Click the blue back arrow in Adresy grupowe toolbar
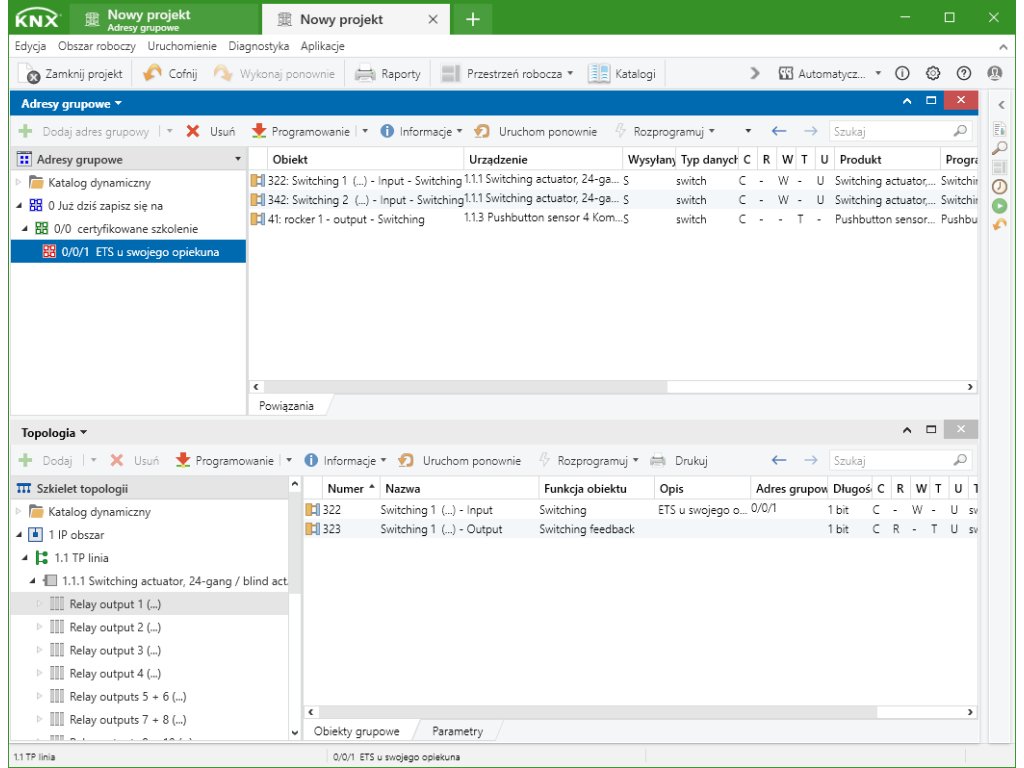 coord(779,131)
